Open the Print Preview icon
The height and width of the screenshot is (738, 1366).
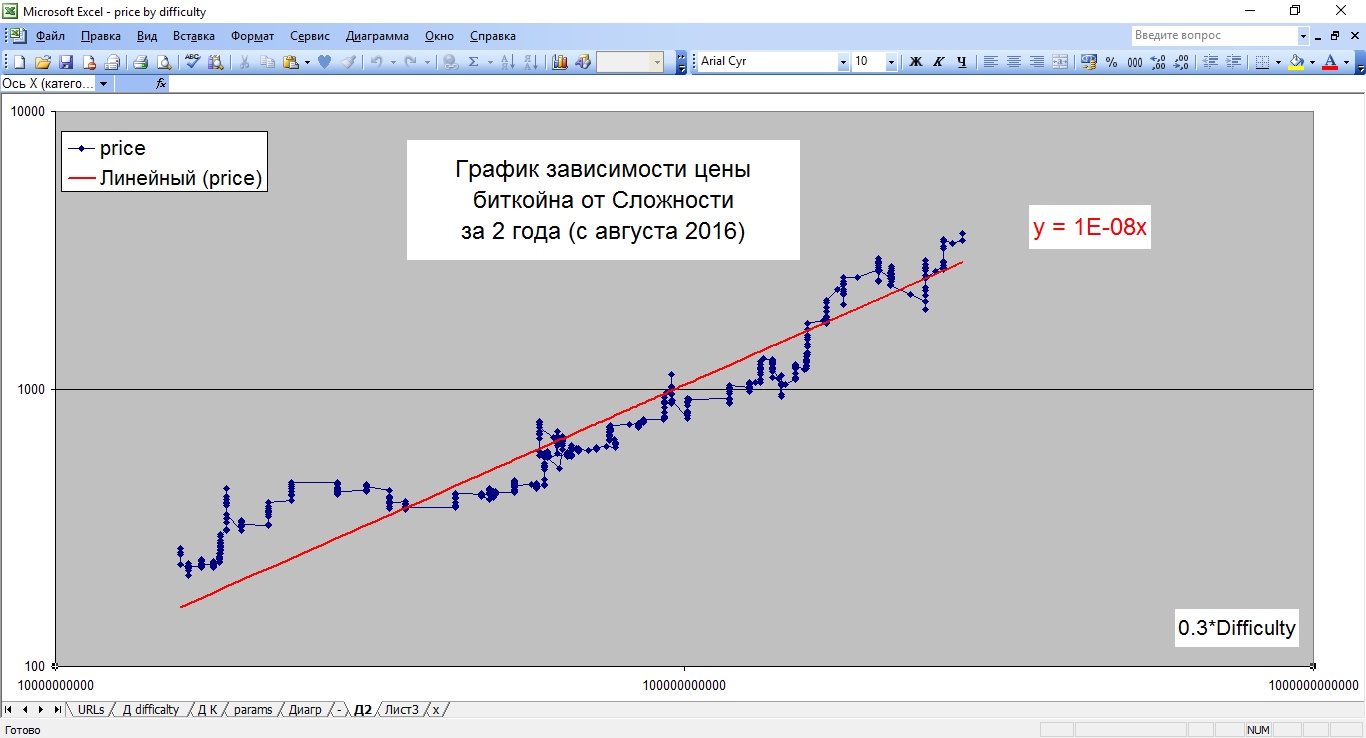tap(163, 62)
